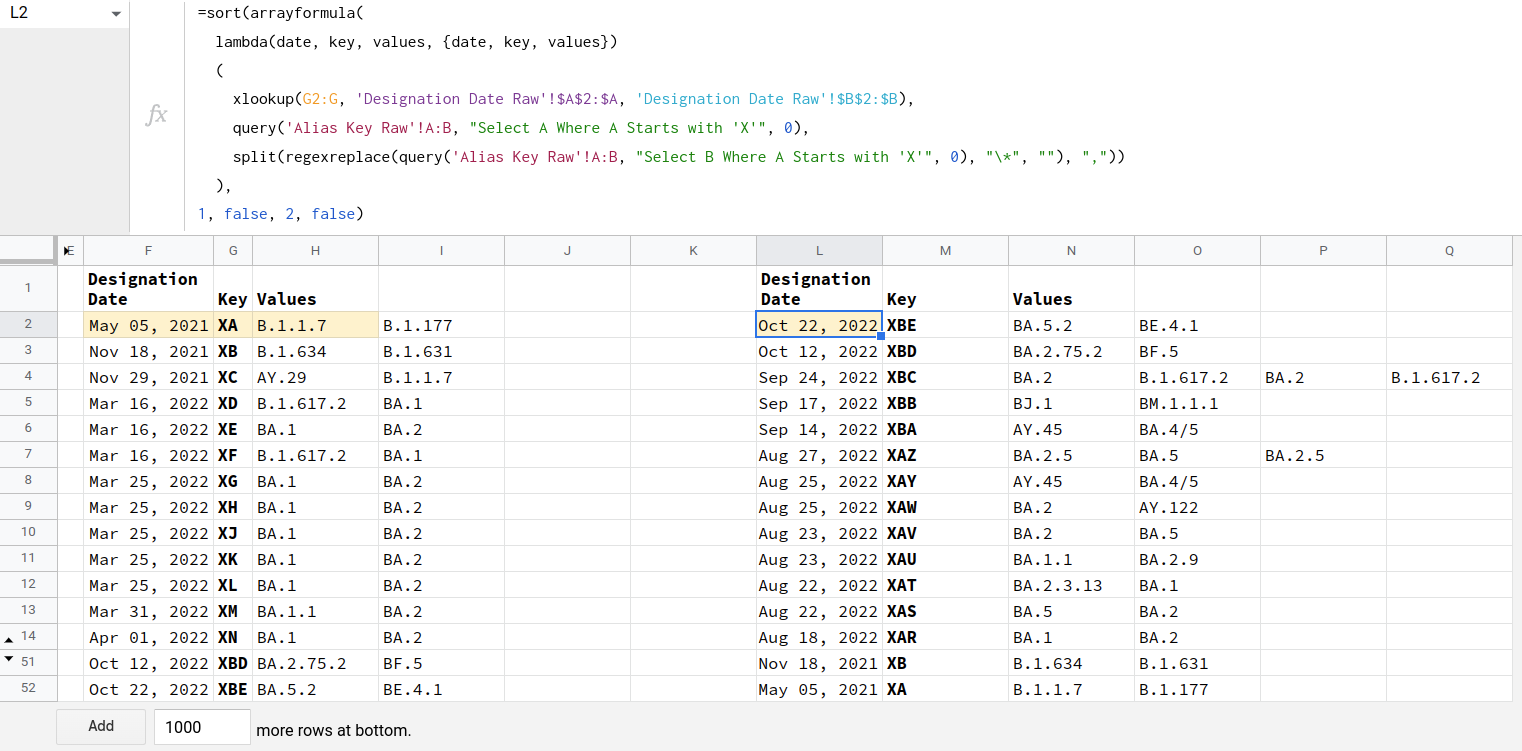Select column F header
1522x751 pixels.
(x=149, y=251)
